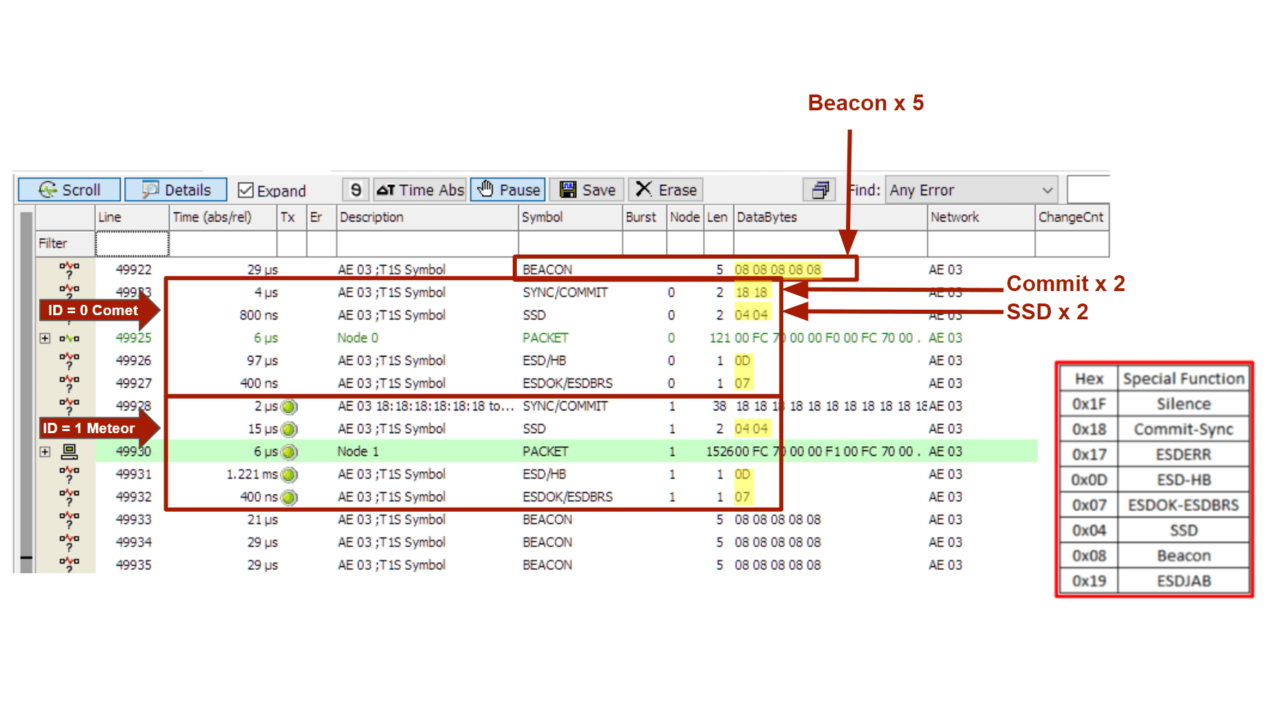Click the green Tx indicator on line 49928
Image resolution: width=1280 pixels, height=718 pixels.
[x=289, y=406]
